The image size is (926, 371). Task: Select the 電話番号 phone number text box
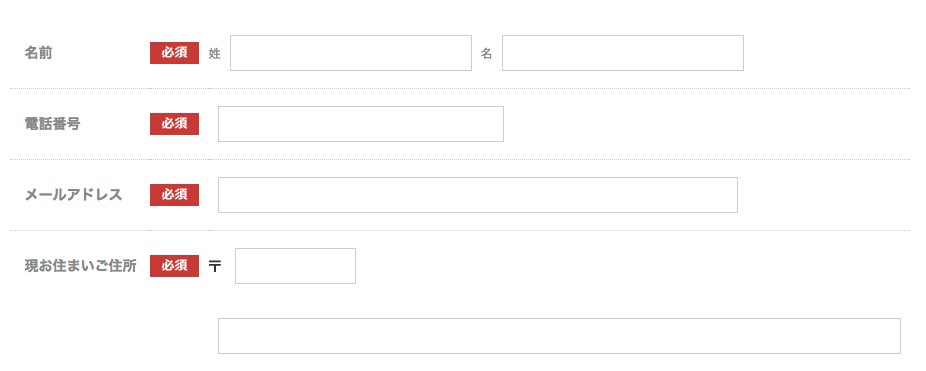(x=361, y=124)
